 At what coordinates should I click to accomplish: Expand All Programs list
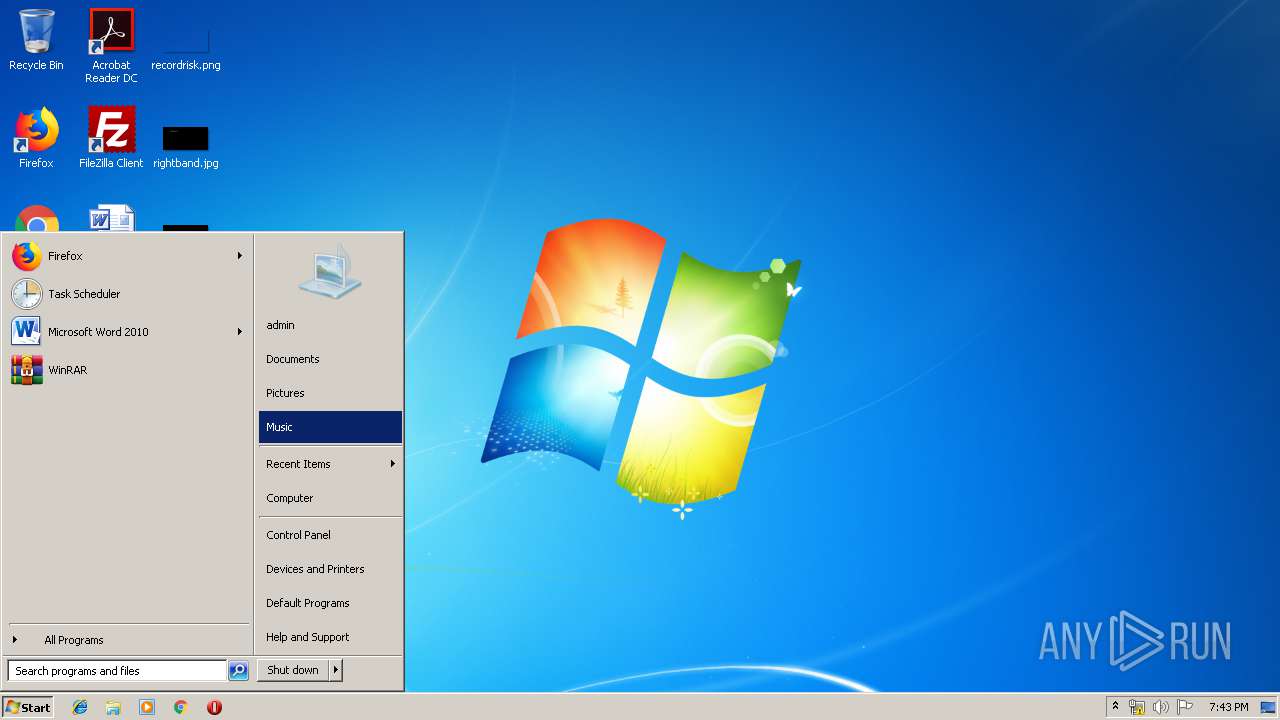(x=127, y=640)
